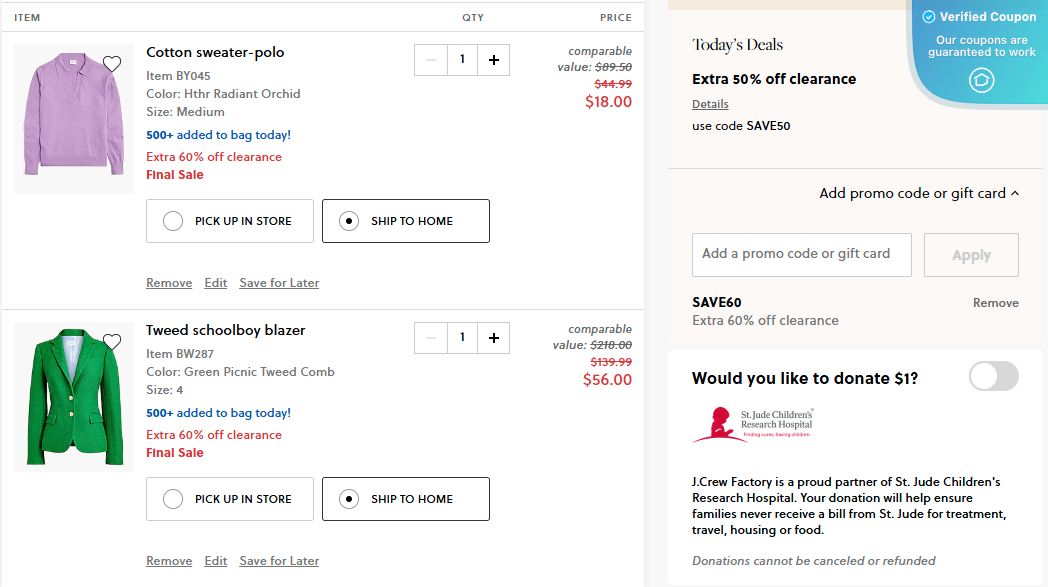This screenshot has width=1048, height=587.
Task: Edit the Tweed schoolboy blazer item
Action: point(215,561)
